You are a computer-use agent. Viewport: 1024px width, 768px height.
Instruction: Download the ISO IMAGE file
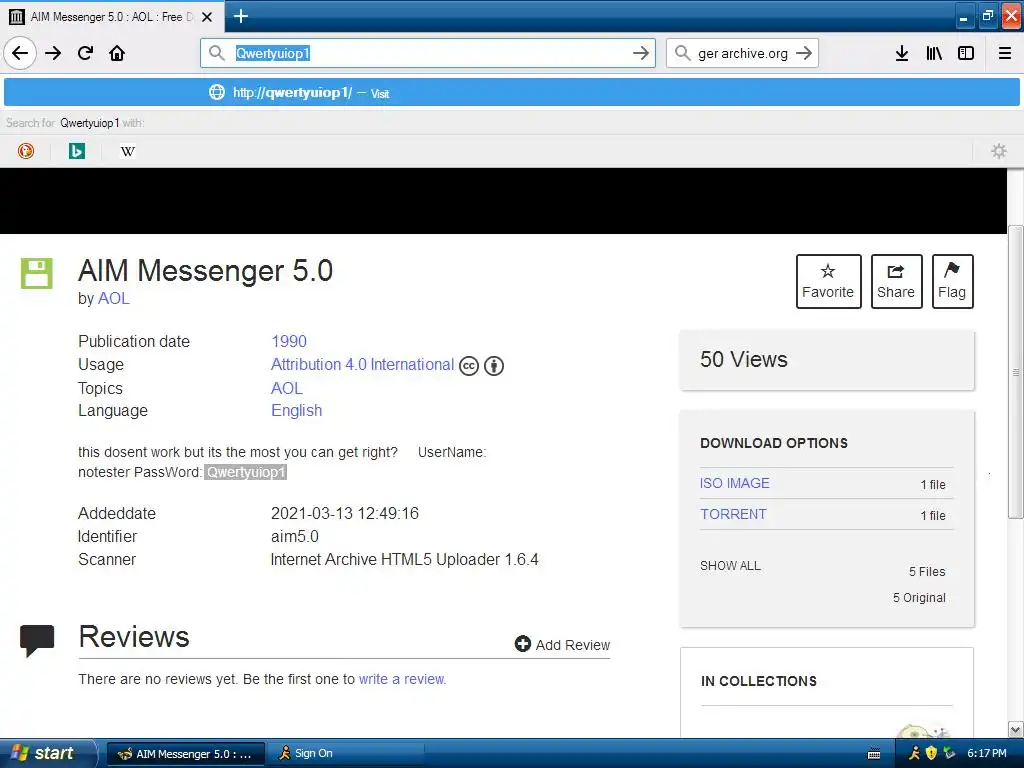(735, 483)
